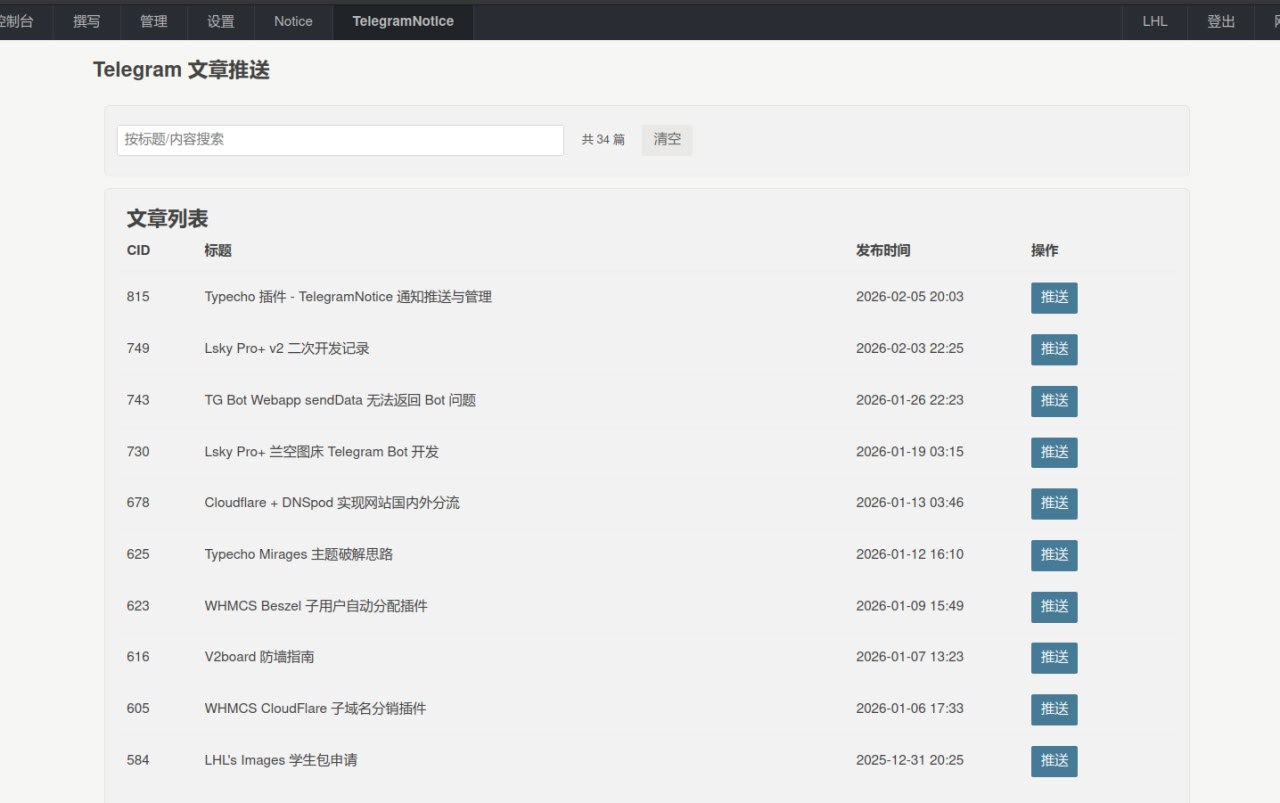Open the 控制台 dashboard menu
This screenshot has width=1280, height=803.
[16, 21]
